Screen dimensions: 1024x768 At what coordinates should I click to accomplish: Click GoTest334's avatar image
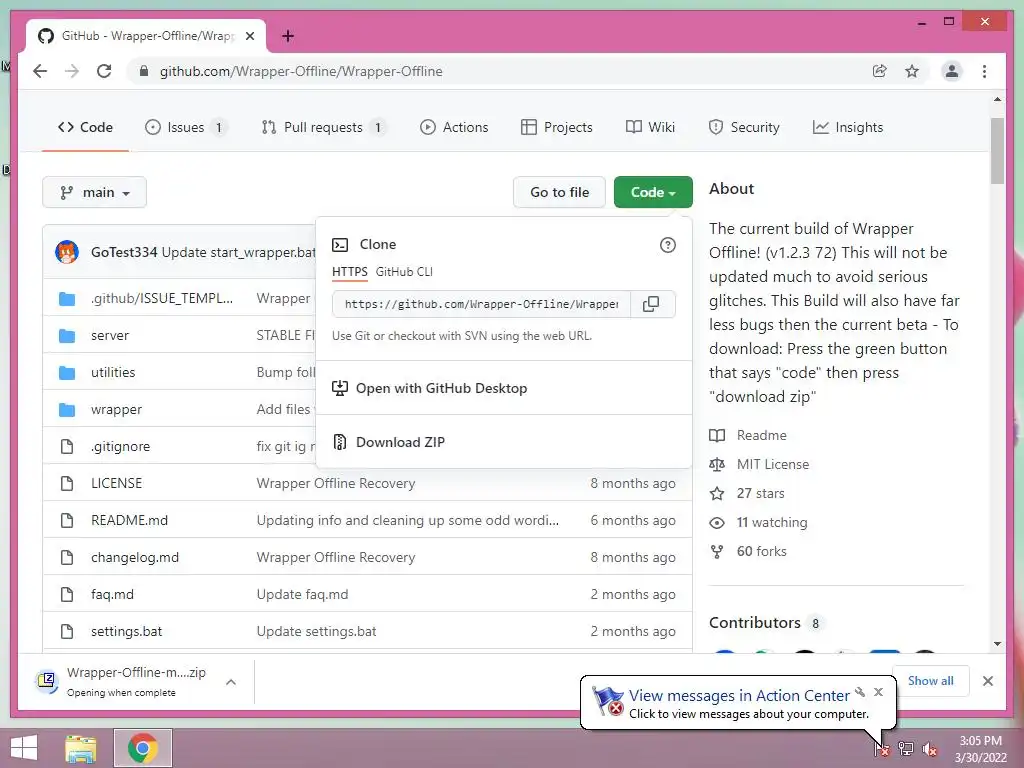67,252
